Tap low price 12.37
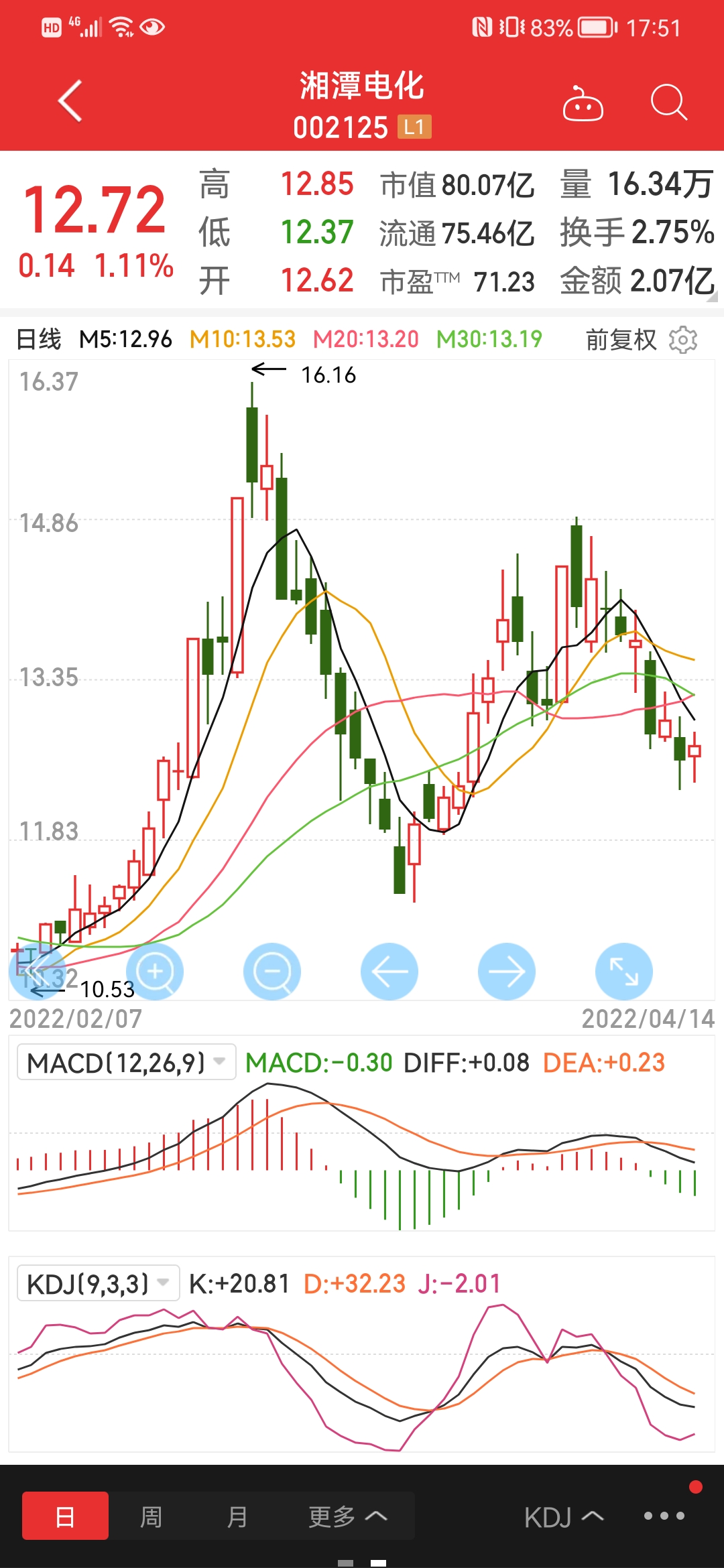 tap(316, 233)
